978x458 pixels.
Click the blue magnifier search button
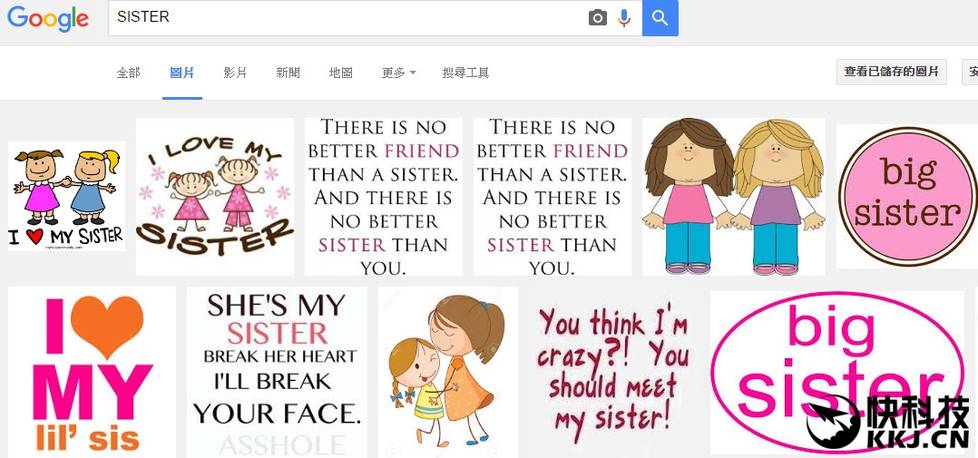point(660,17)
